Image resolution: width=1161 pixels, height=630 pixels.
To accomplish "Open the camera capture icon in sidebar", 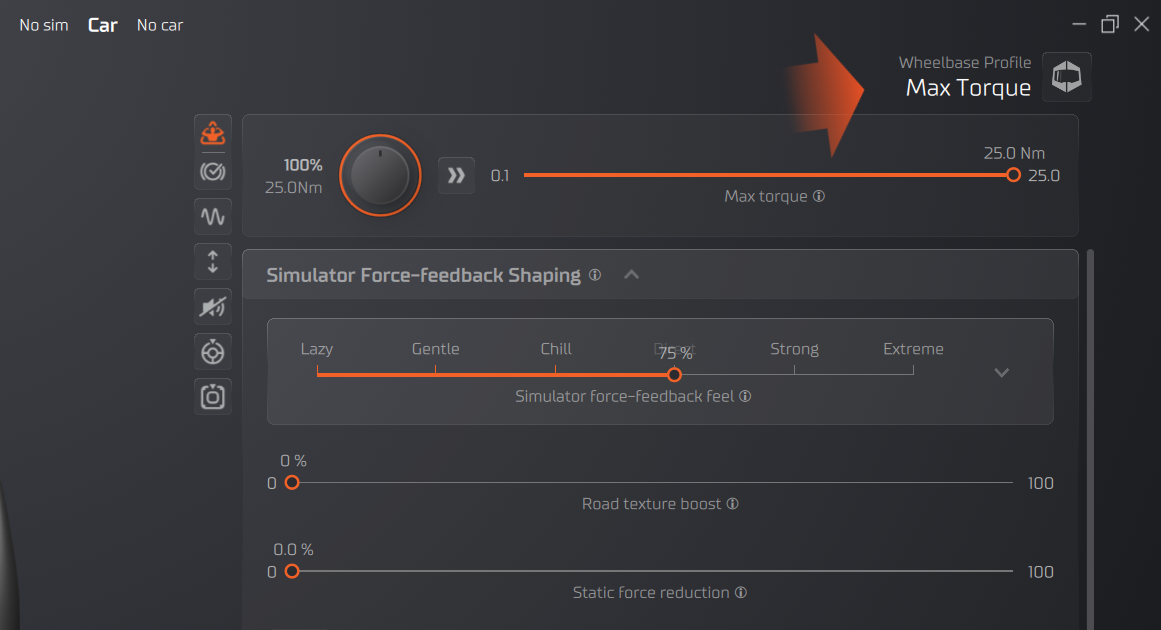I will pos(213,396).
